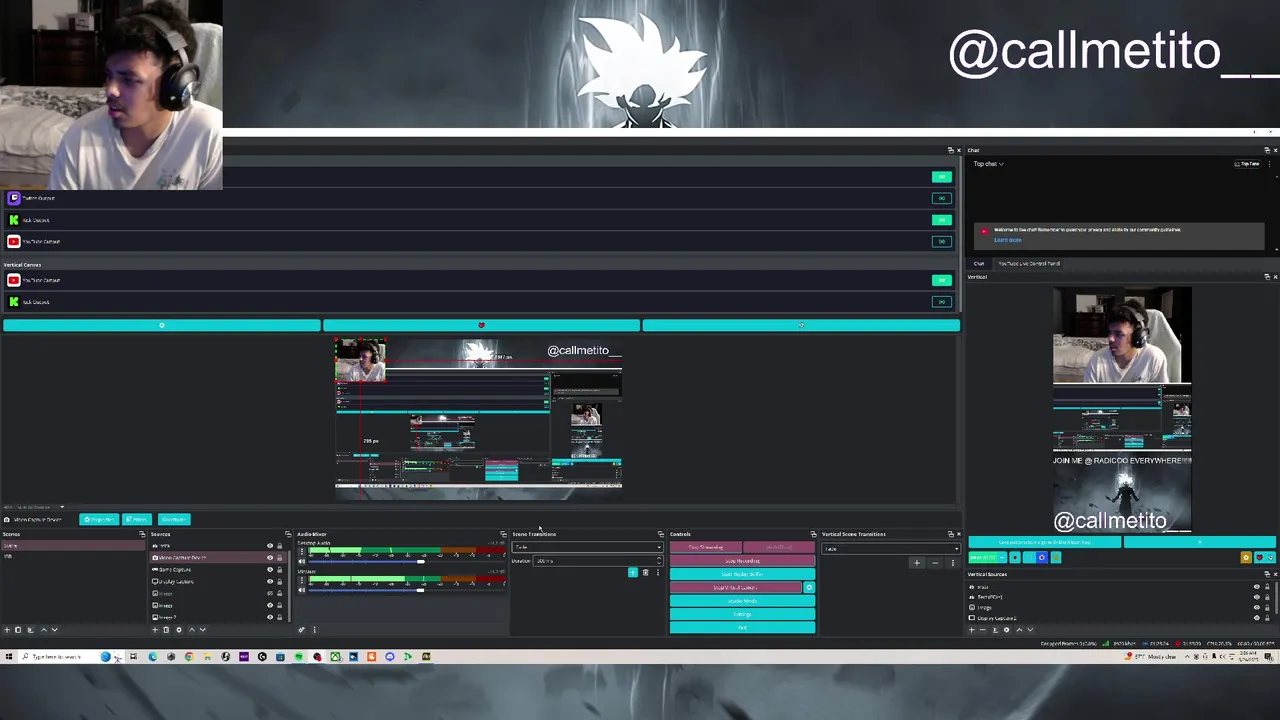This screenshot has height=720, width=1280.
Task: Toggle Twitch Output switch
Action: (942, 198)
